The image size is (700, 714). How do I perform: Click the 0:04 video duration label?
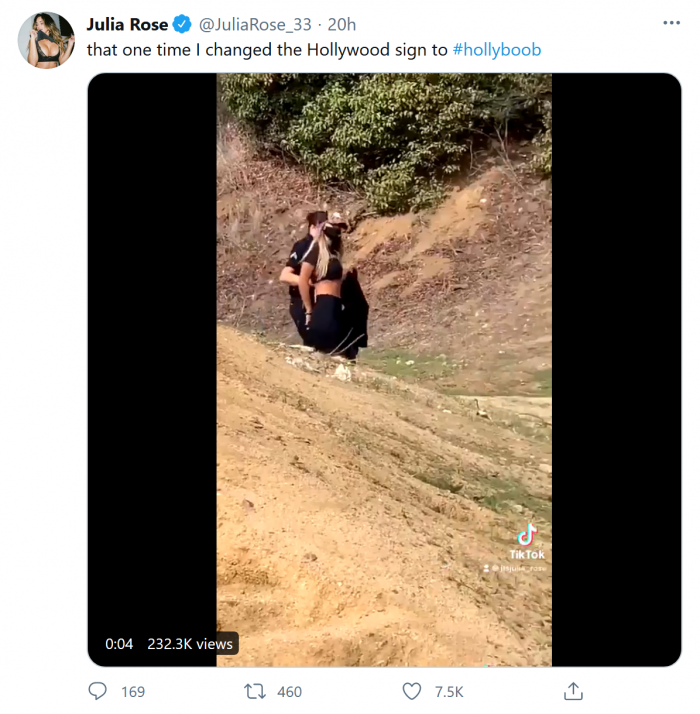click(119, 644)
